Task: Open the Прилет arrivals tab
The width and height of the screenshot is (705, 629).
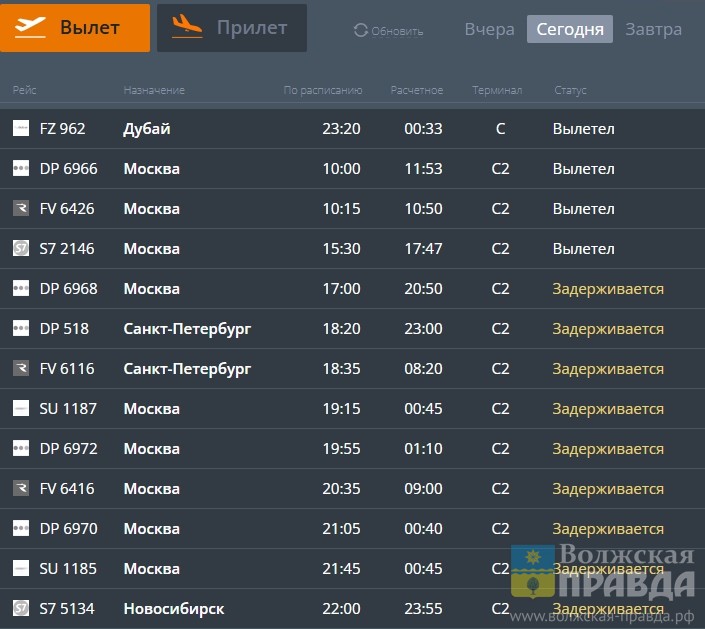Action: (x=232, y=28)
